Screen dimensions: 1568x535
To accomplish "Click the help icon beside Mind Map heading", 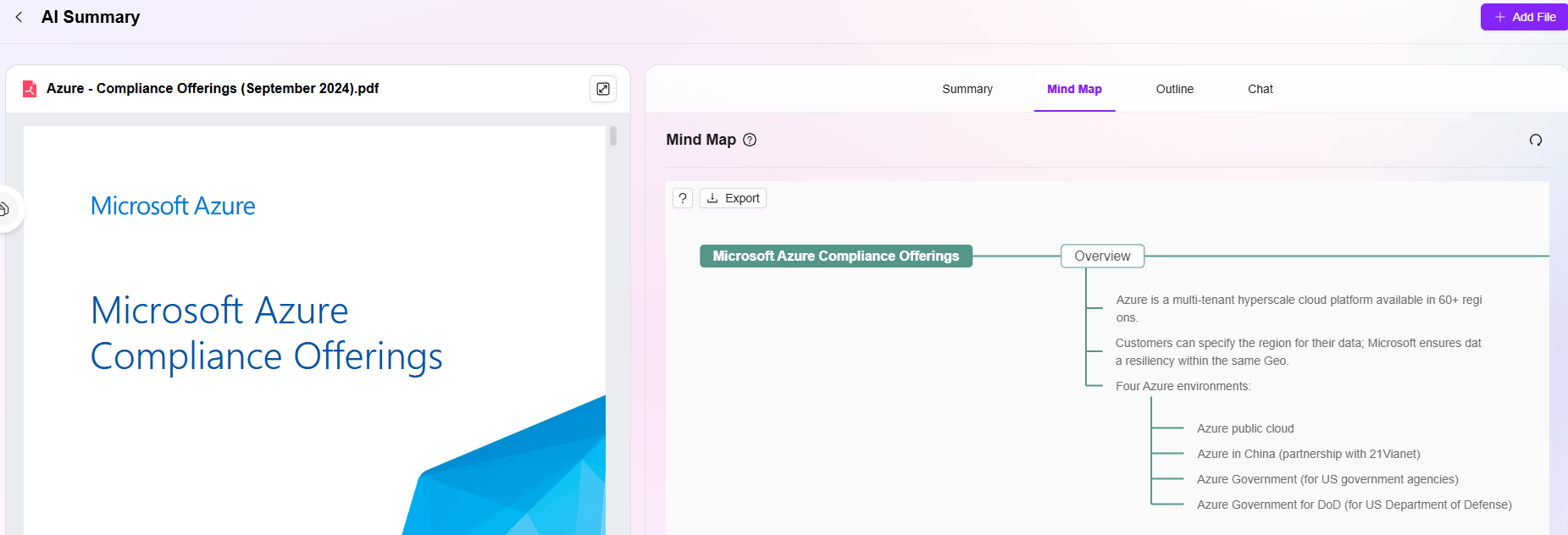I will click(750, 140).
